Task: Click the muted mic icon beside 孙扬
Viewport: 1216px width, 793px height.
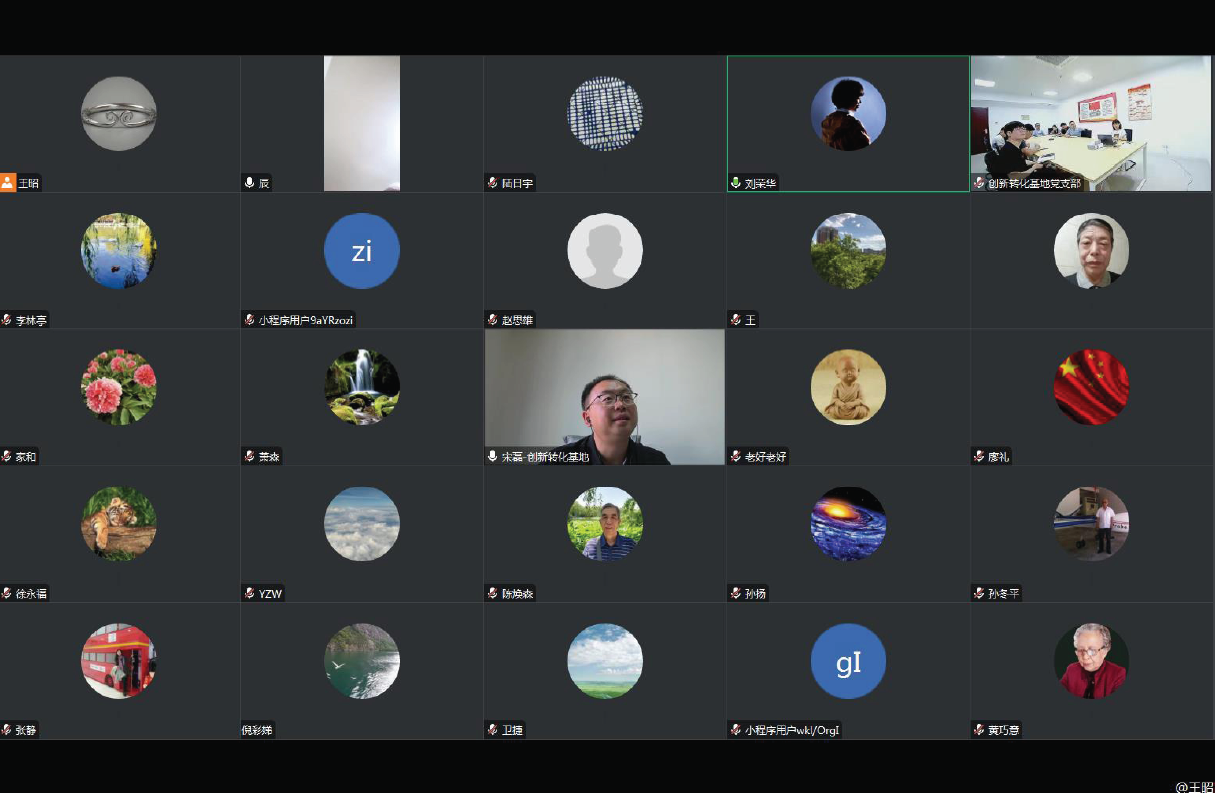Action: tap(736, 593)
